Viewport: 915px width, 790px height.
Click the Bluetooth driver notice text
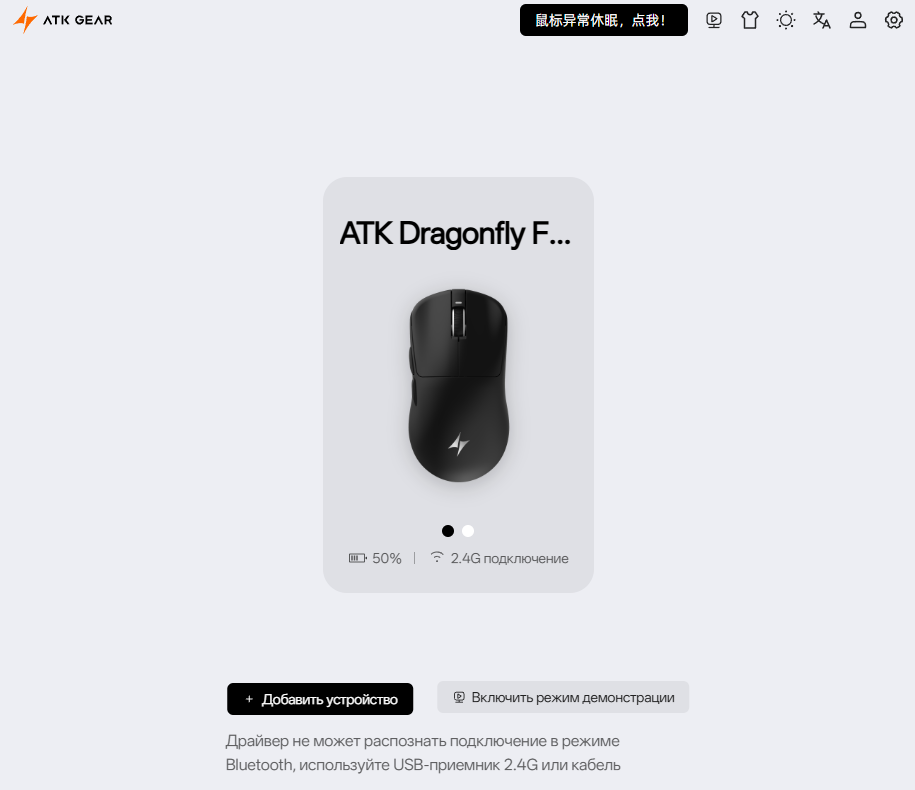tap(423, 753)
